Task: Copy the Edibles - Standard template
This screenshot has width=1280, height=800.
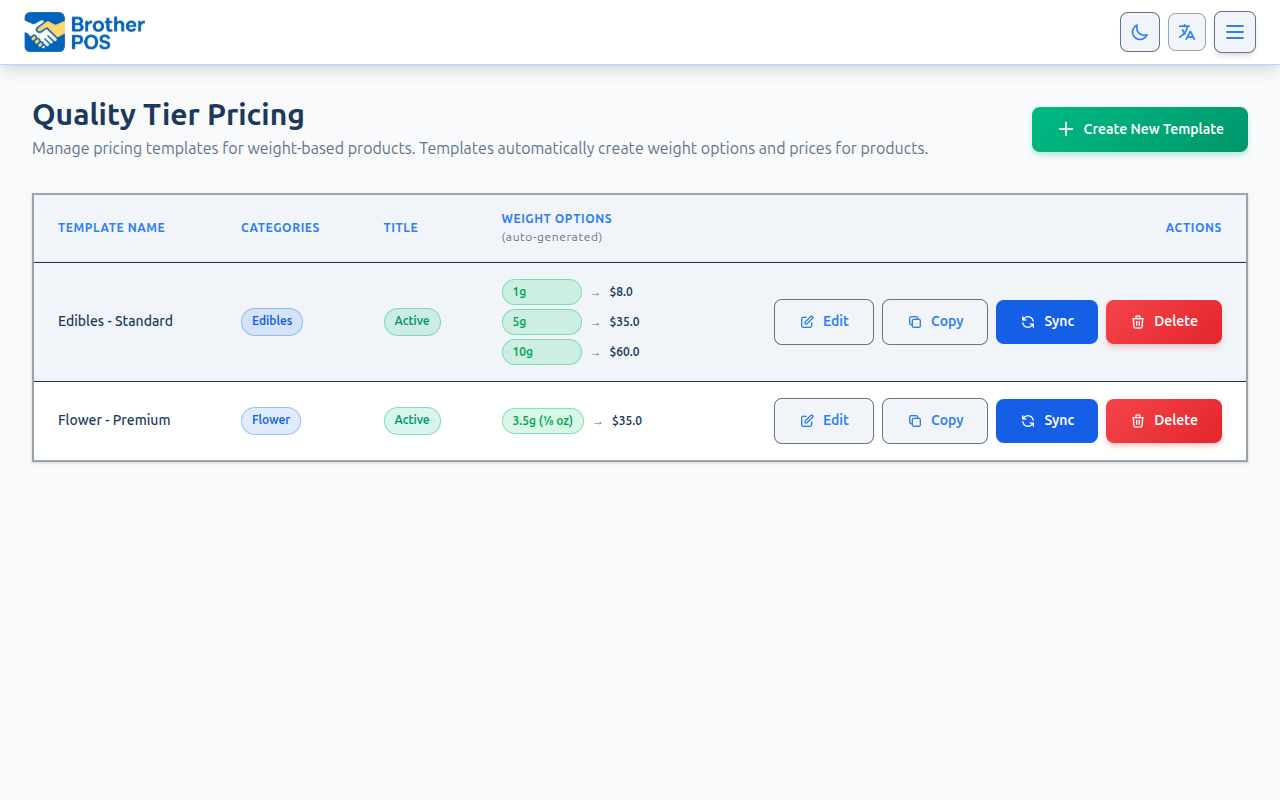Action: tap(935, 321)
